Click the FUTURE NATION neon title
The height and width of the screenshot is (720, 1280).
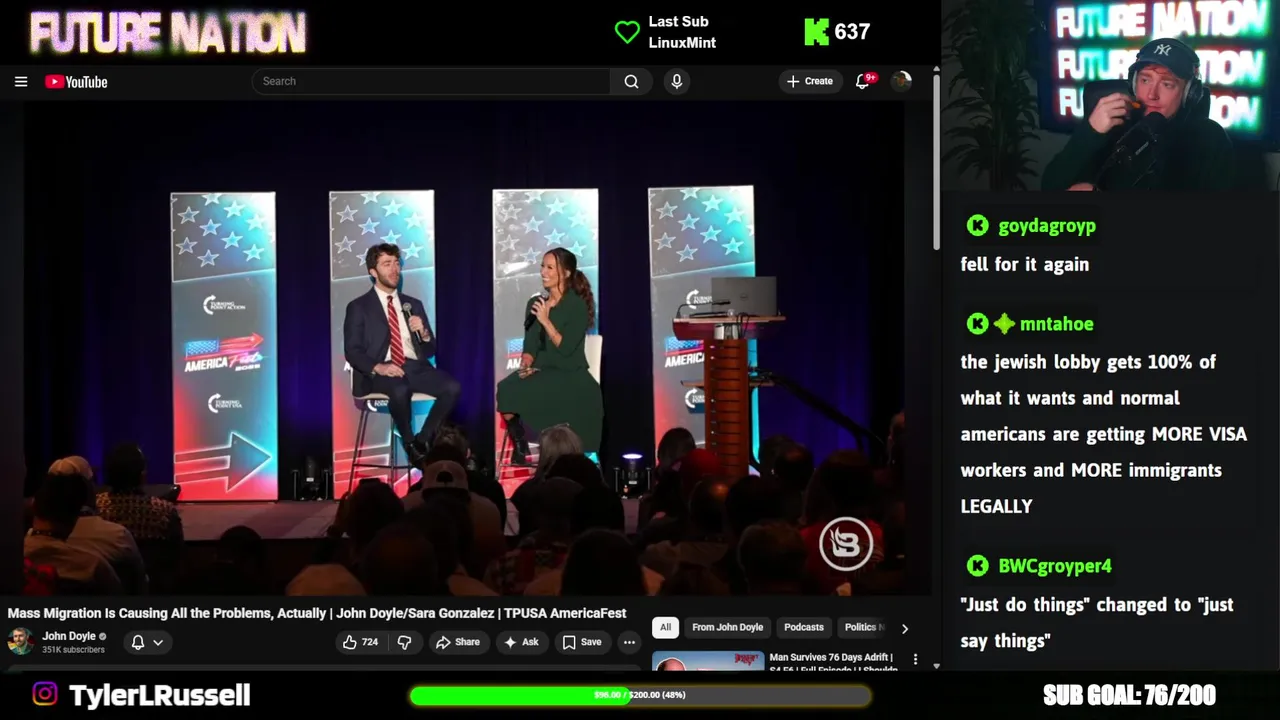point(168,33)
